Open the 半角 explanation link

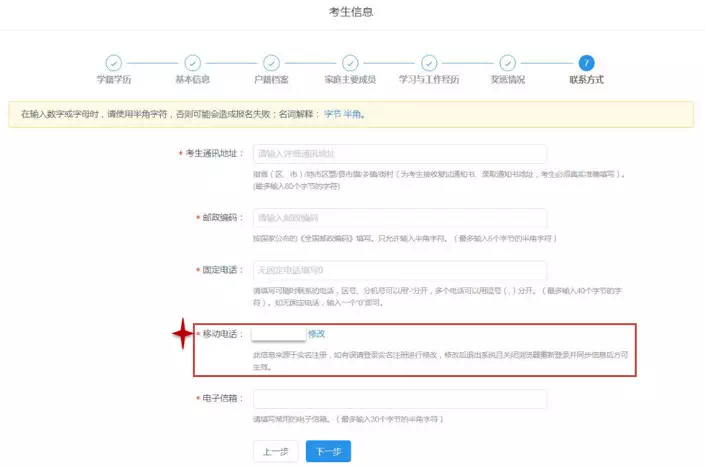click(x=353, y=114)
